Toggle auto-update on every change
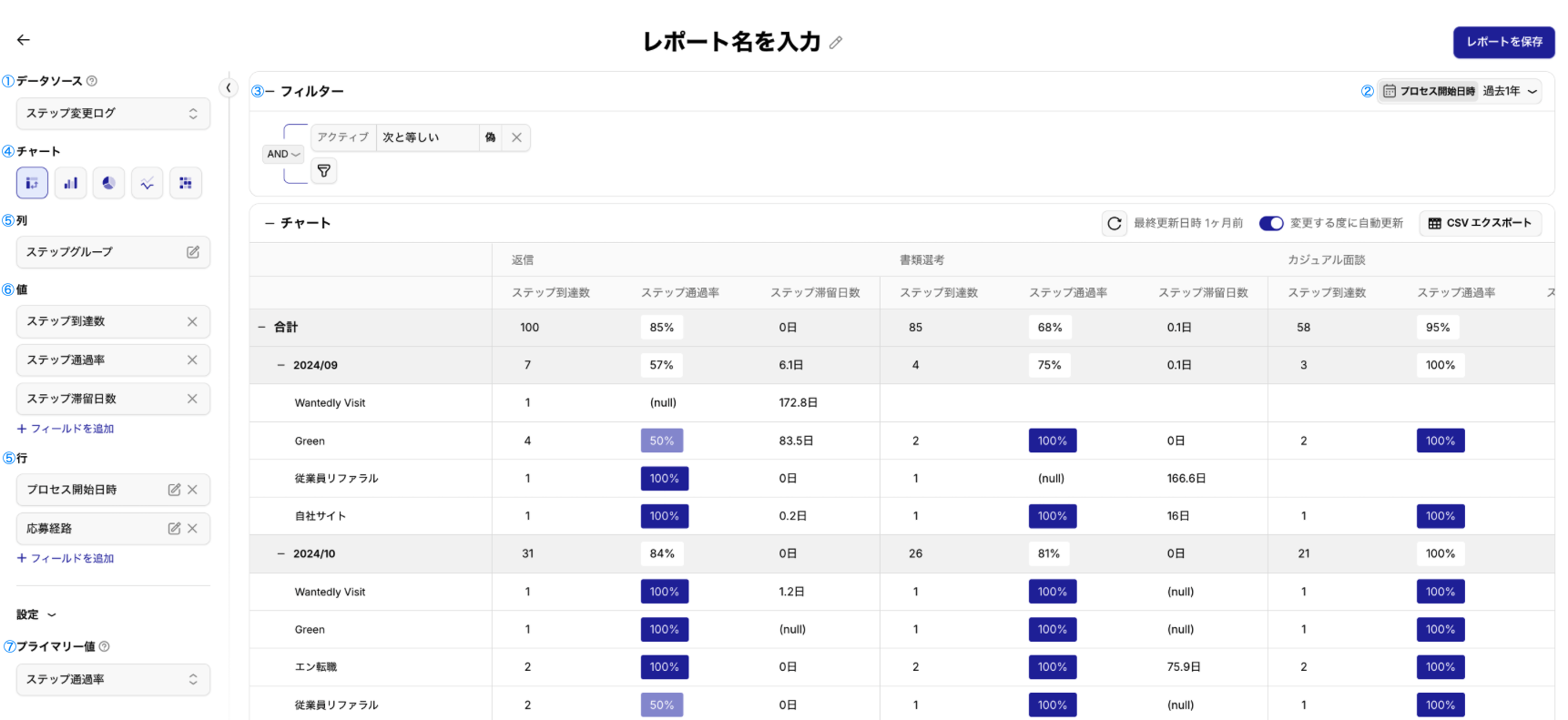 click(1270, 223)
